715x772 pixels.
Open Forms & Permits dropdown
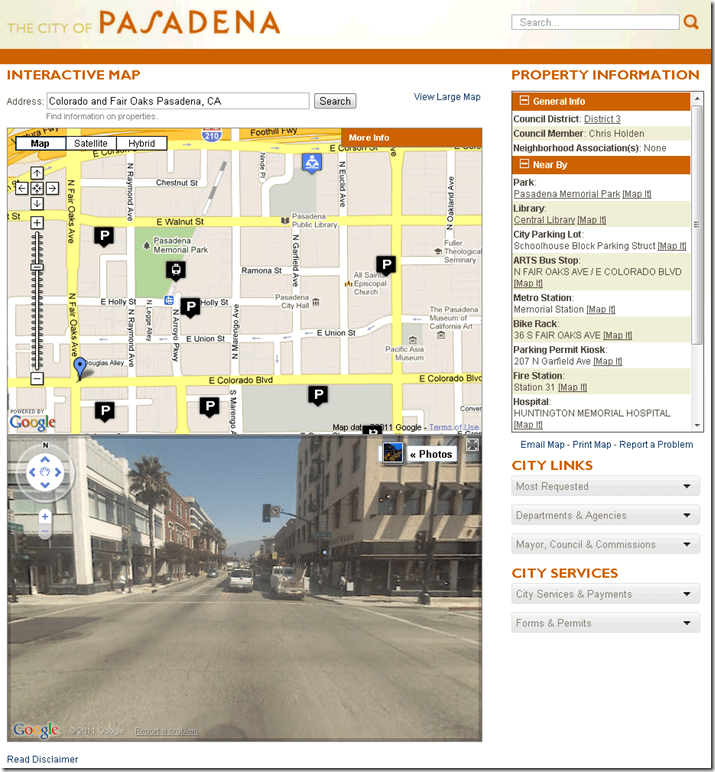coord(606,623)
